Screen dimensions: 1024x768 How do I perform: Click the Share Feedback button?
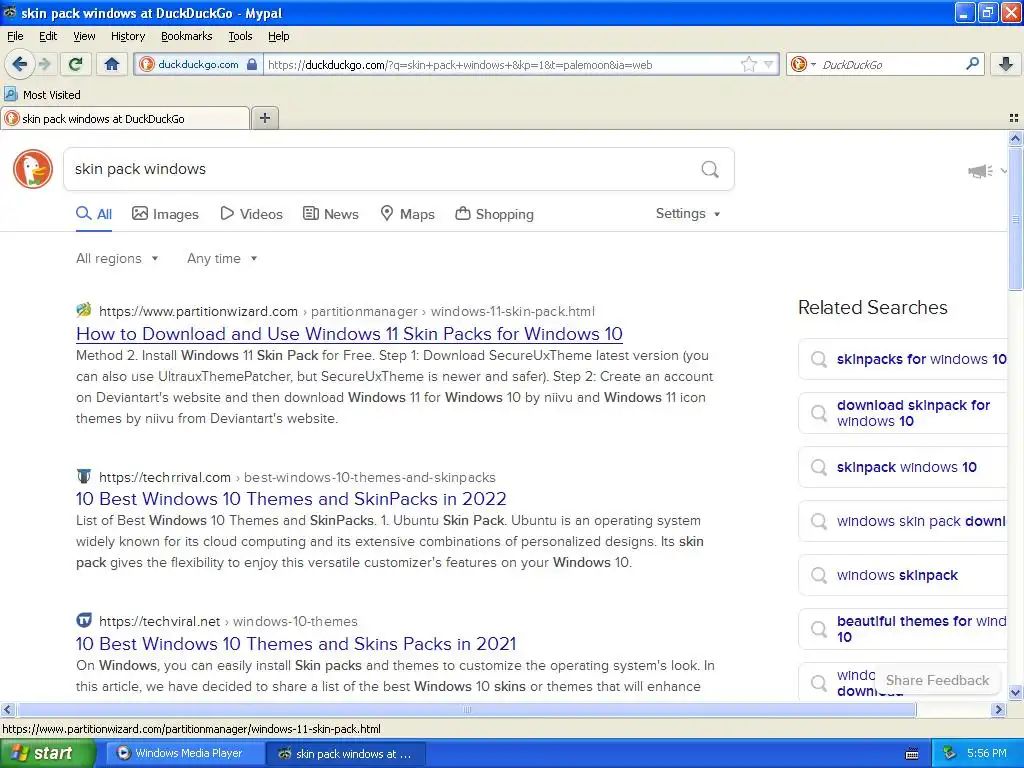point(937,680)
